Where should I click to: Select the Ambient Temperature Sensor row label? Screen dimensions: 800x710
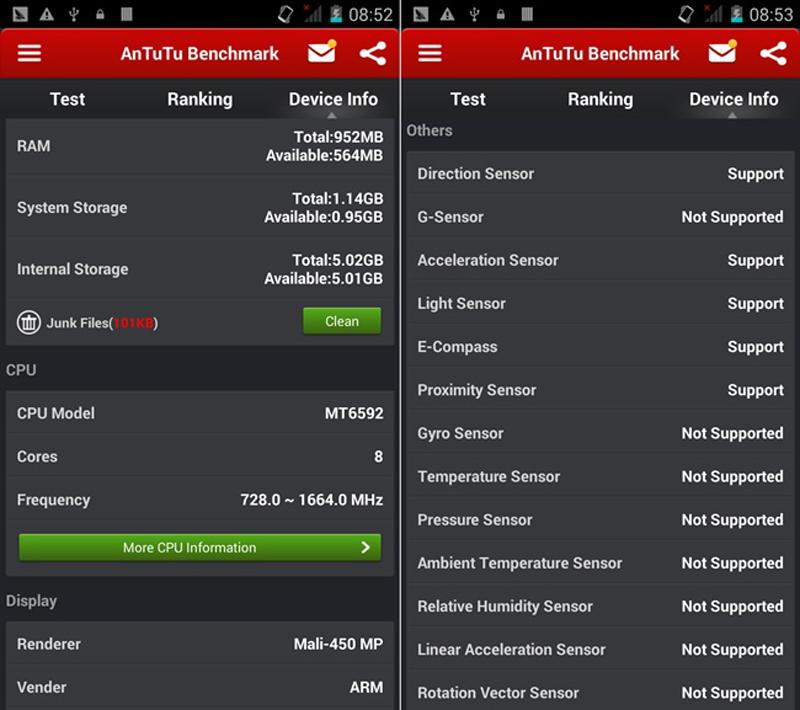(519, 563)
